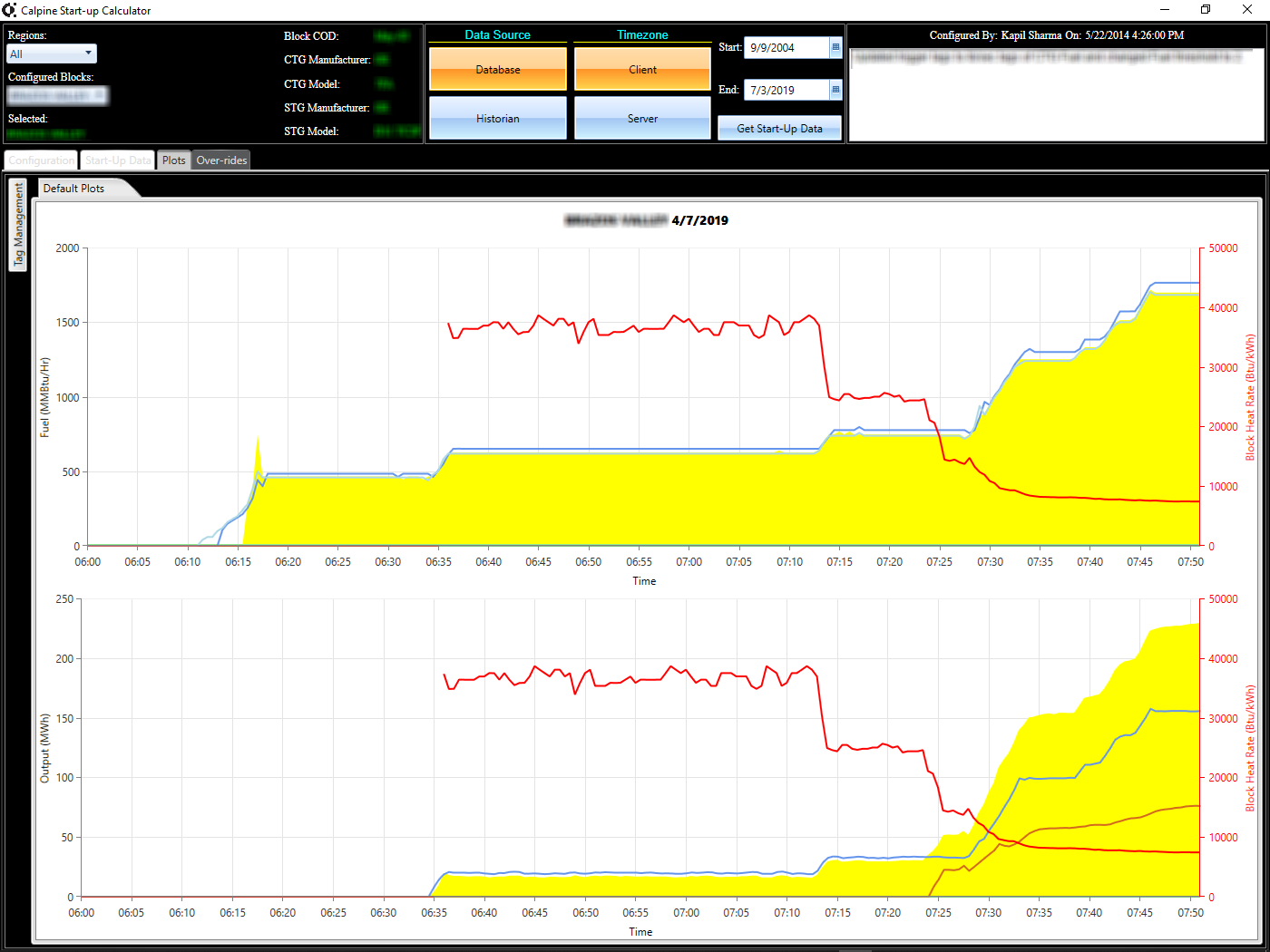This screenshot has height=952, width=1270.
Task: Click the configuration notes text box
Action: [x=1056, y=95]
